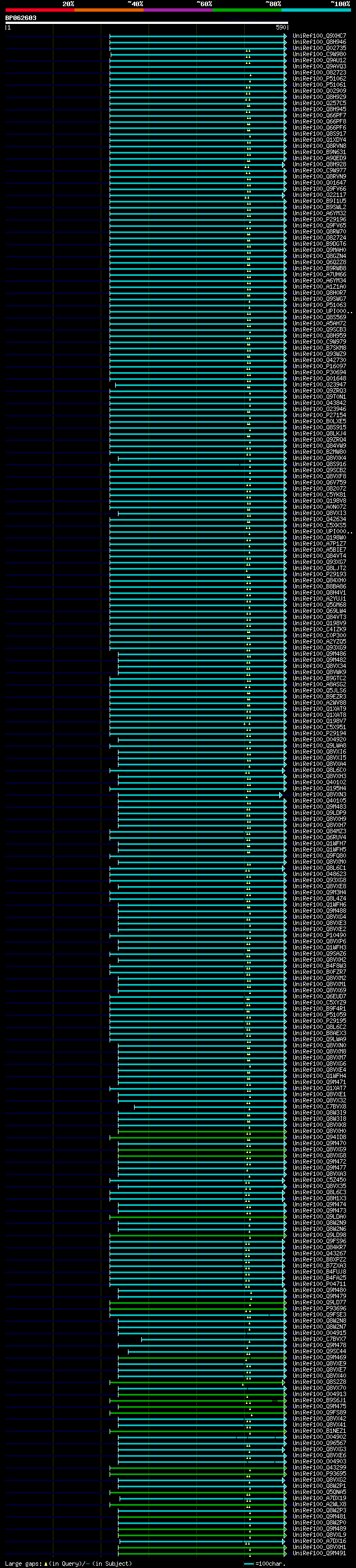Screen dimensions: 356x1568
Task: Open hit UniRef100_Q8H946 label
Action: pyautogui.click(x=319, y=42)
